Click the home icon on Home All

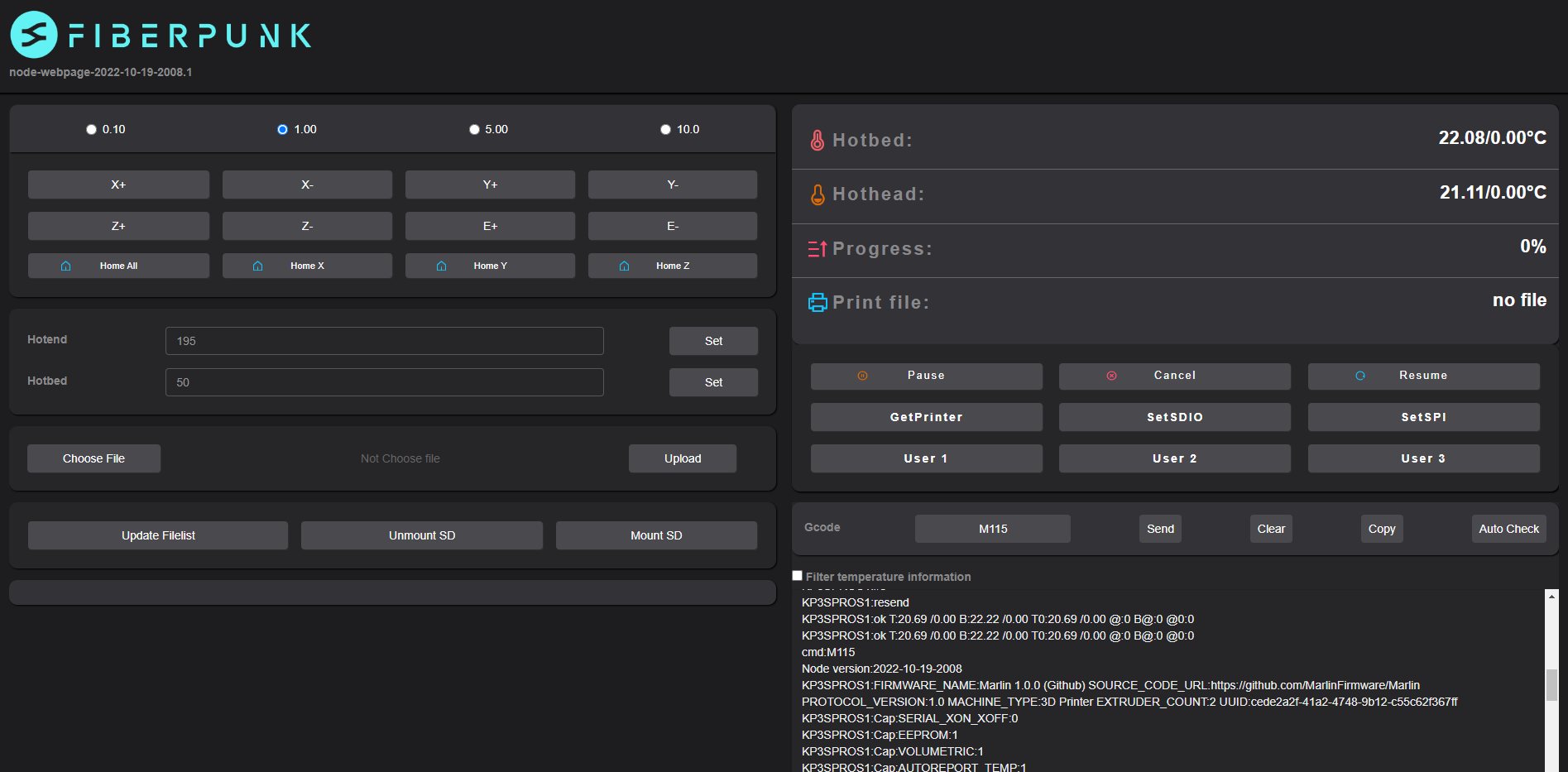[x=66, y=266]
